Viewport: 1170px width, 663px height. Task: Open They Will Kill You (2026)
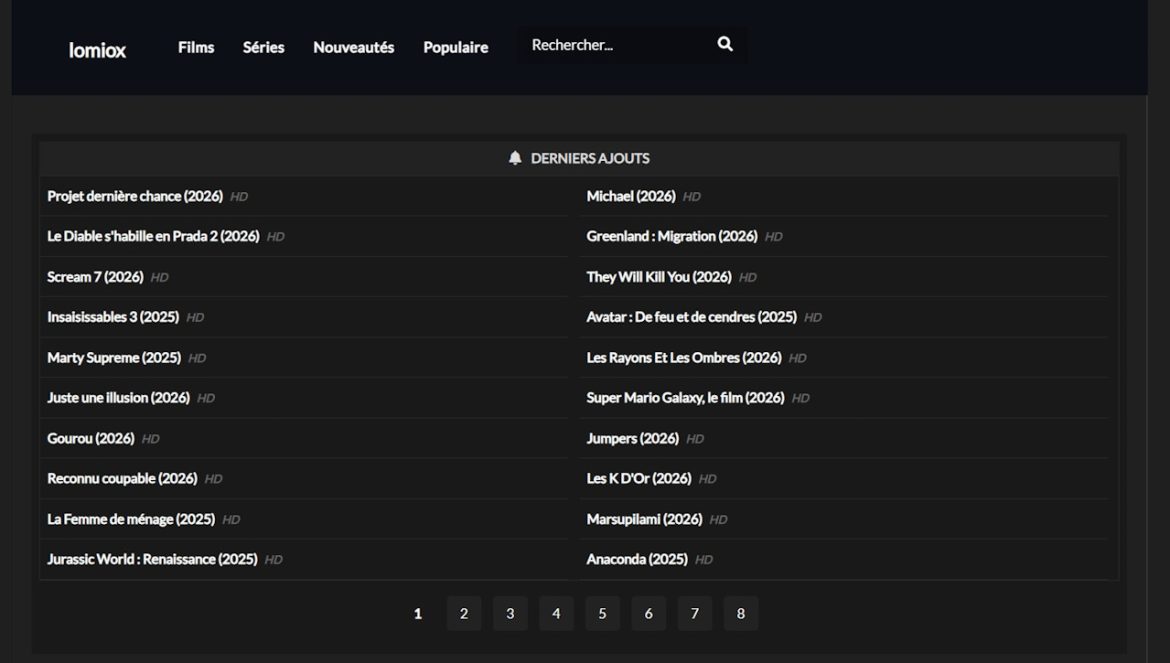[x=659, y=277]
